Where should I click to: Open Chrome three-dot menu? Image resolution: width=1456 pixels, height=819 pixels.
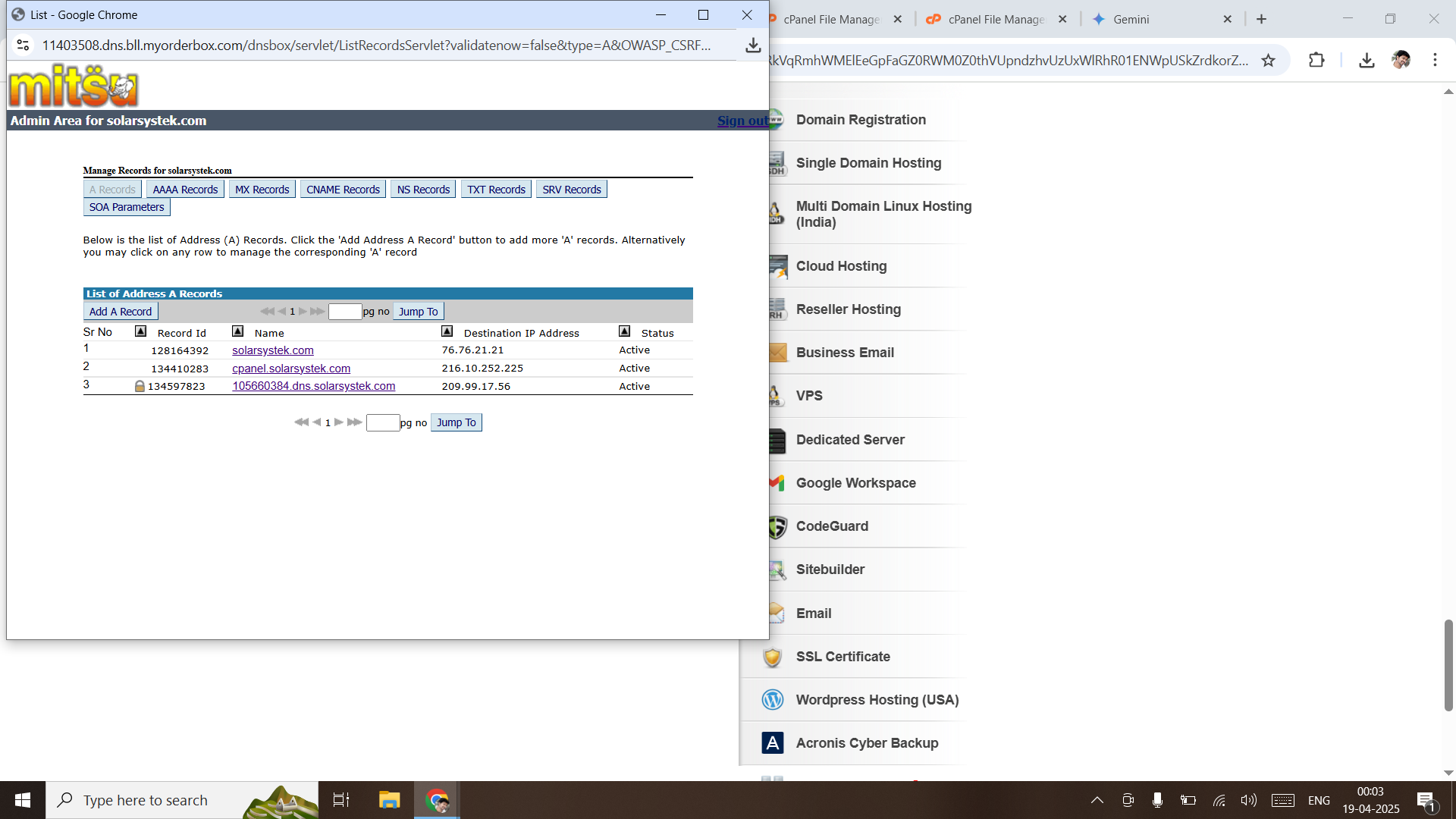(1435, 61)
